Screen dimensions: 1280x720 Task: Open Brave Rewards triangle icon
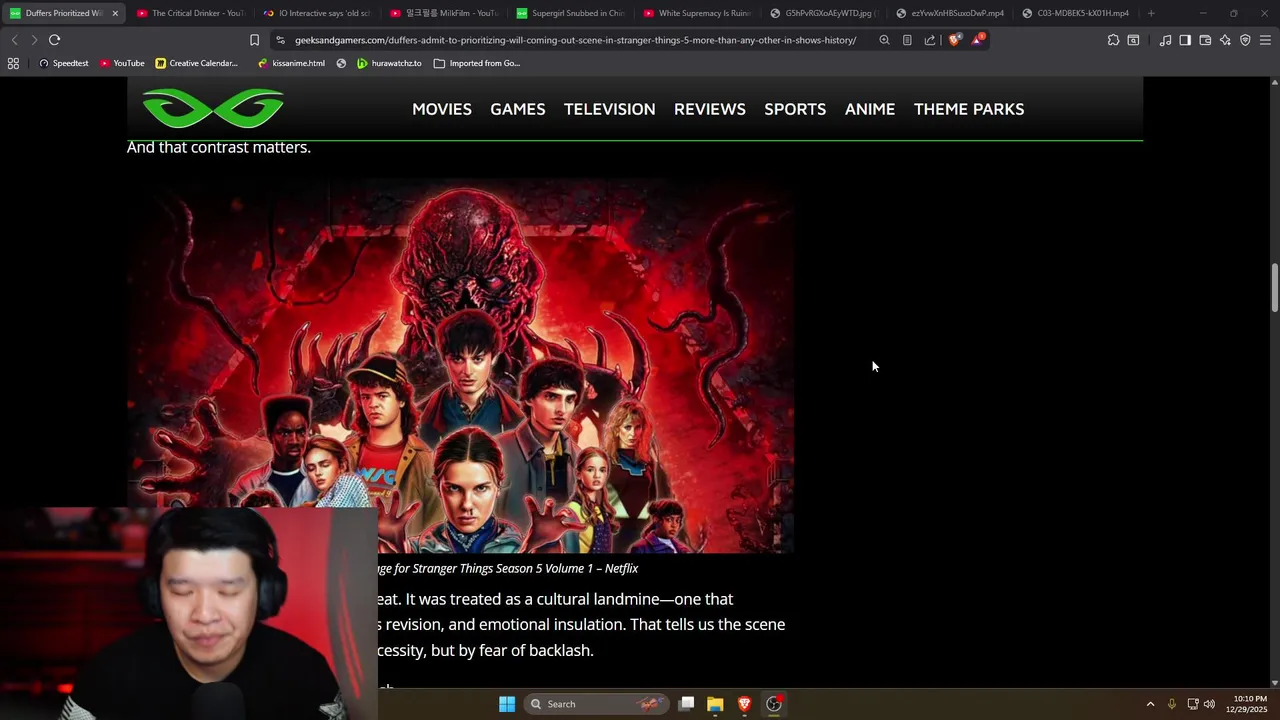(977, 40)
